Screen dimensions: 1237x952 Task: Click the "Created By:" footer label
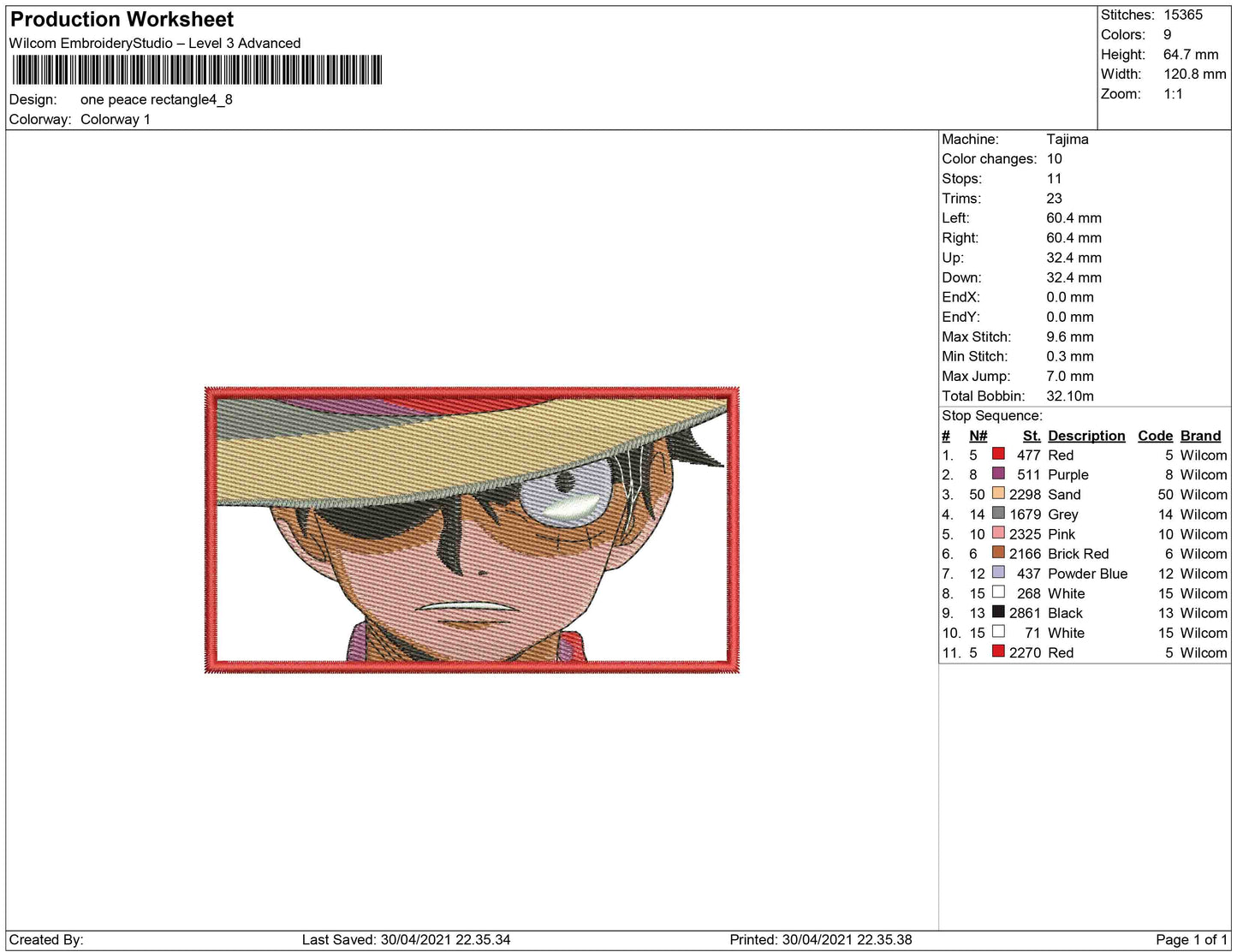tap(46, 939)
